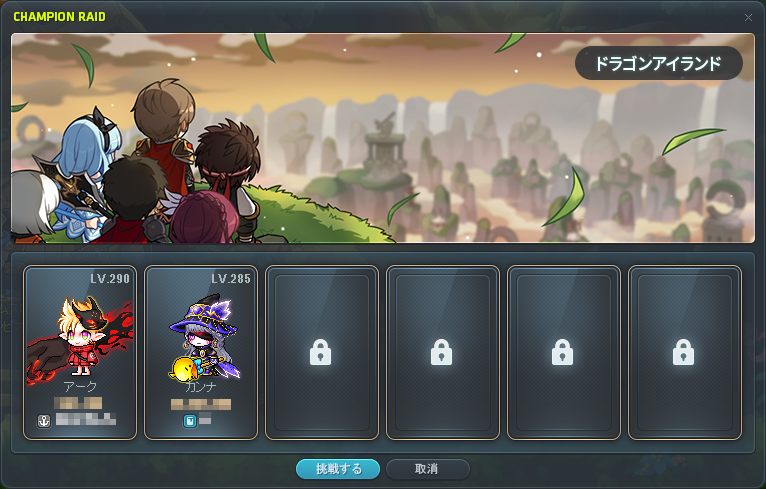Click the blue book icon under カンナ card
The image size is (766, 489).
pos(190,421)
